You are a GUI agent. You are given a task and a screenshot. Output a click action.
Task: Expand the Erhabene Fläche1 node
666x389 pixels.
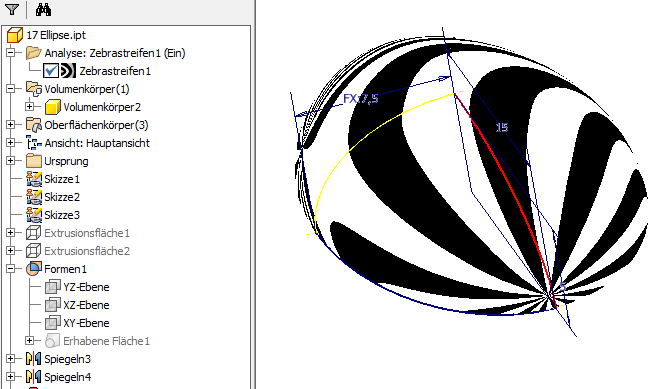click(x=29, y=341)
